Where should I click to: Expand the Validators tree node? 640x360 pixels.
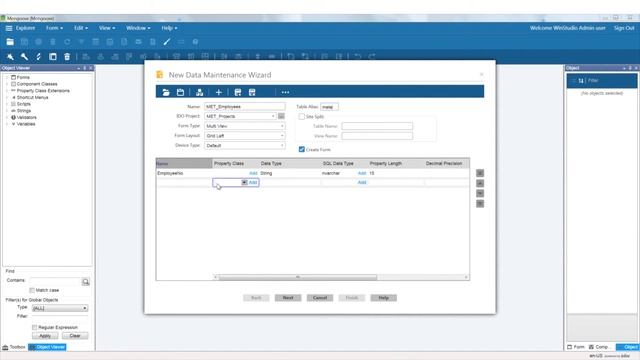pos(7,117)
